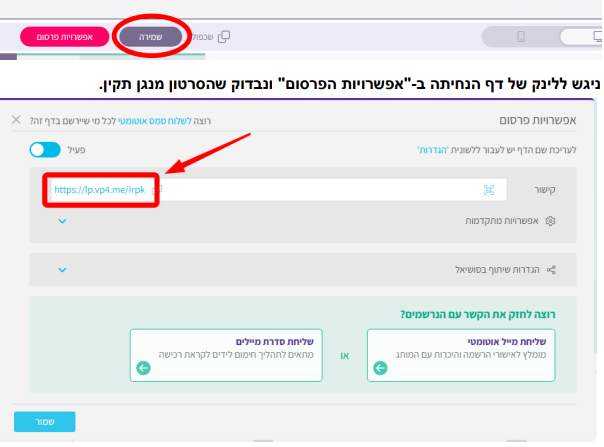The image size is (604, 447).
Task: Close the publish options panel with X
Action: point(15,120)
